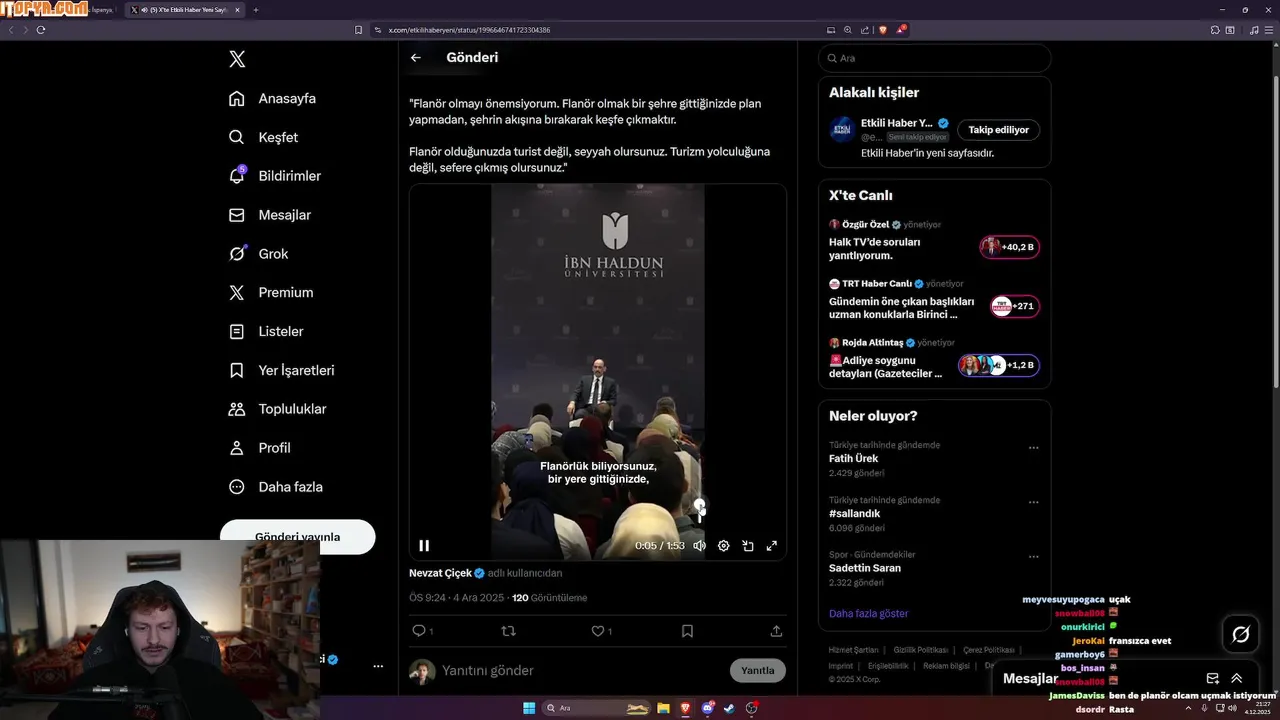
Task: Open File Explorer from the taskbar
Action: [x=663, y=708]
